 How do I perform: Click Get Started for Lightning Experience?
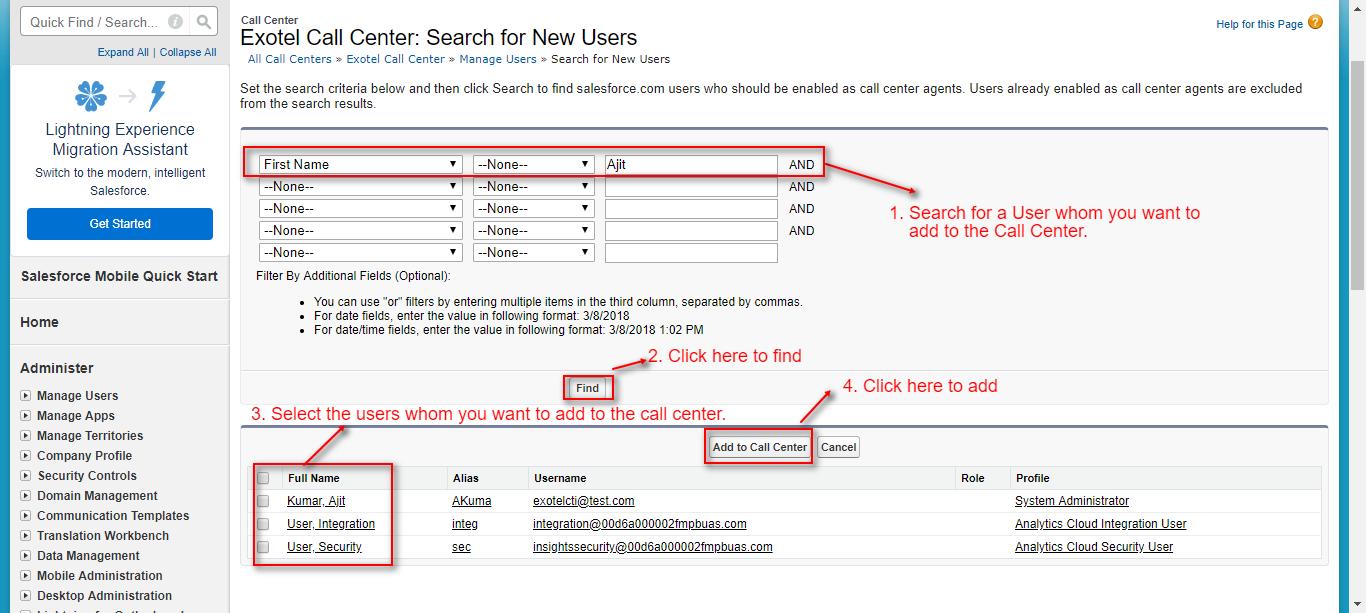click(120, 224)
